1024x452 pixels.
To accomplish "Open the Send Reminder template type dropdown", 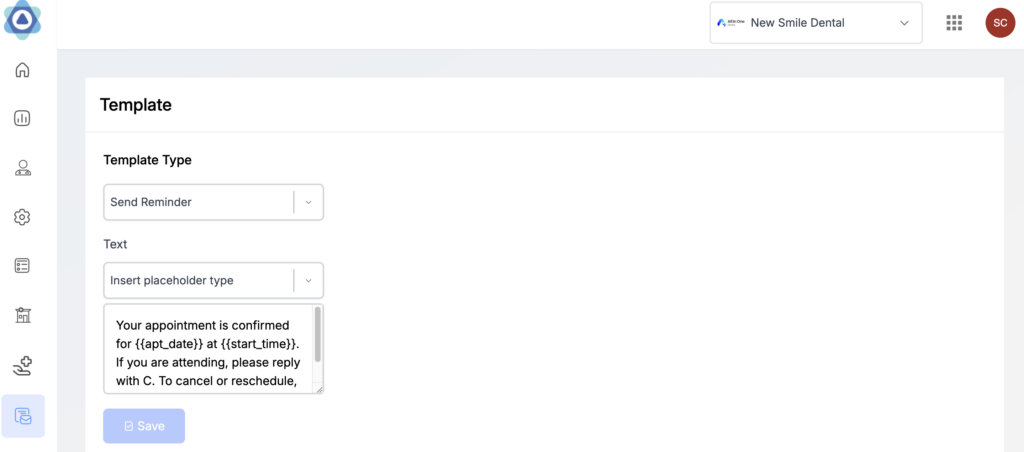I will 200,202.
